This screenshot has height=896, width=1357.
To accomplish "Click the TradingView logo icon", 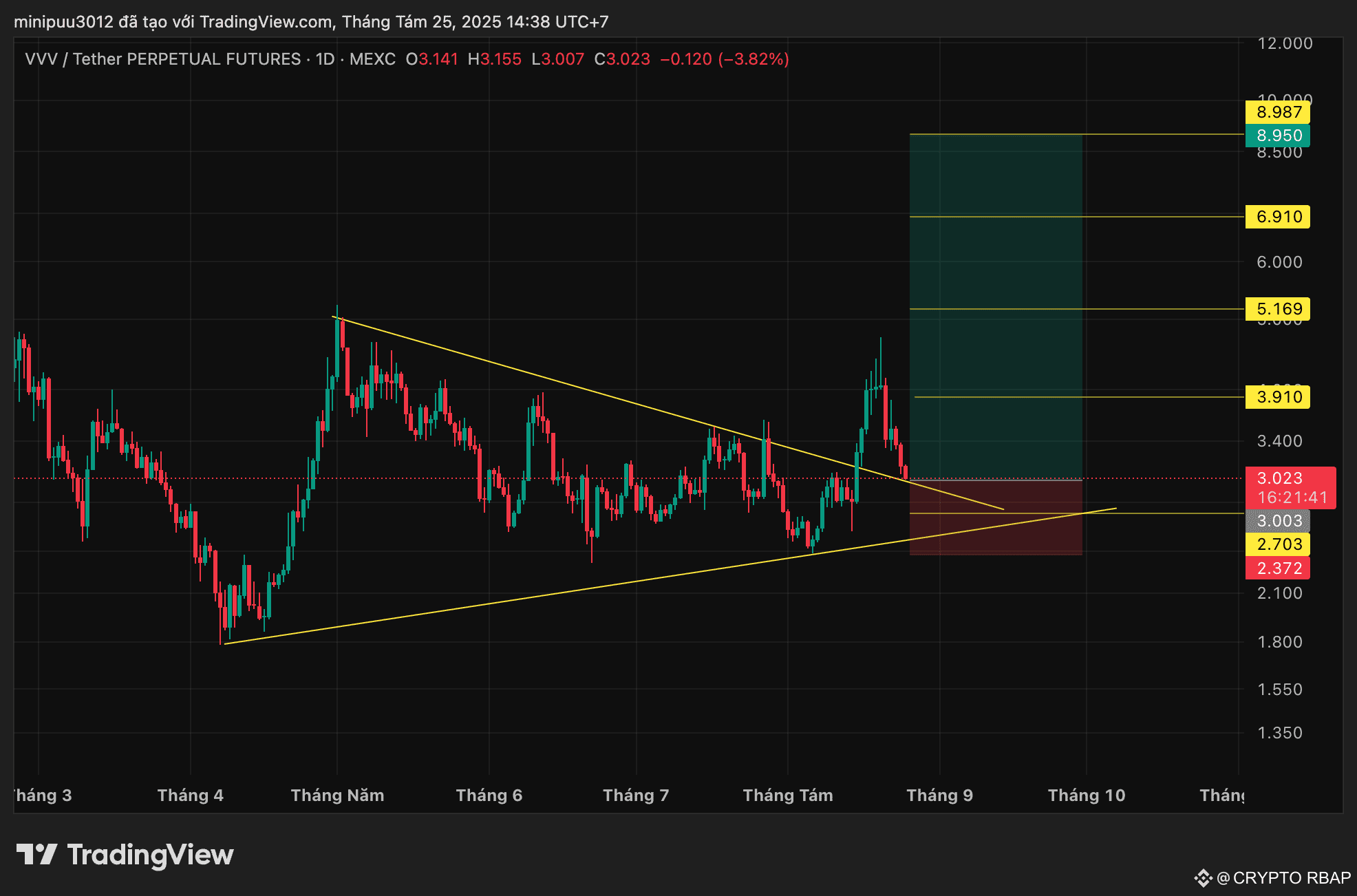I will coord(36,854).
